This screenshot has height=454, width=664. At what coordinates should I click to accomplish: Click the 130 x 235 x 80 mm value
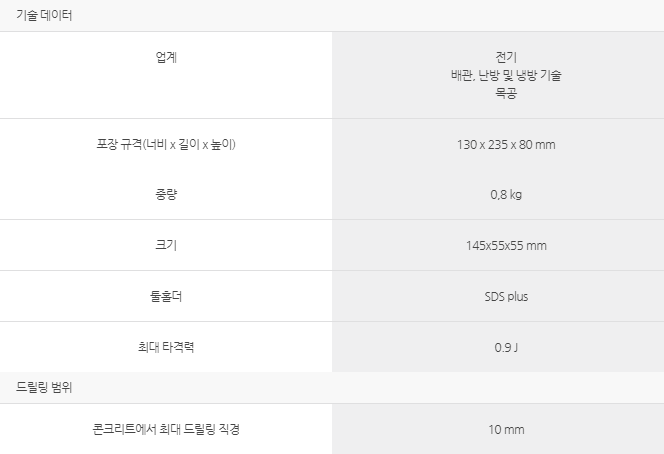[x=506, y=145]
